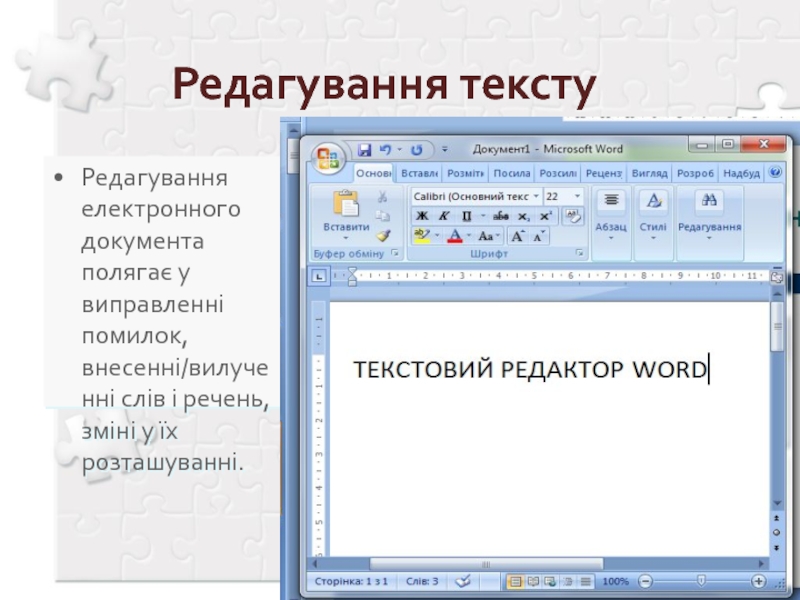
Task: Switch to the Основне ribbon tab
Action: [374, 173]
